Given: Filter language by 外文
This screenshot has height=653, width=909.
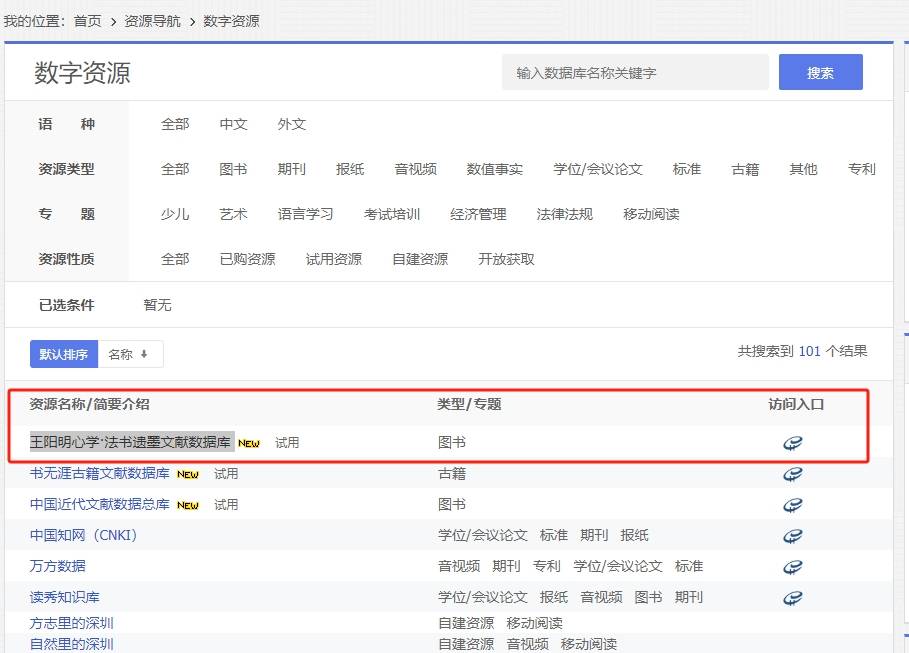Looking at the screenshot, I should click(x=292, y=124).
